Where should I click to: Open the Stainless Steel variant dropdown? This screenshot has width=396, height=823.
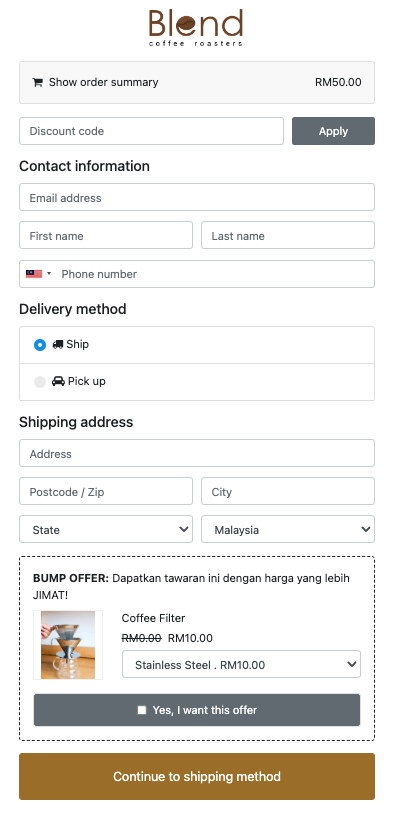(242, 664)
